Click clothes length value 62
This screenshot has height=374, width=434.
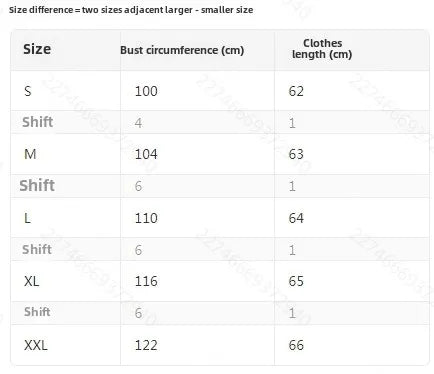[x=296, y=91]
